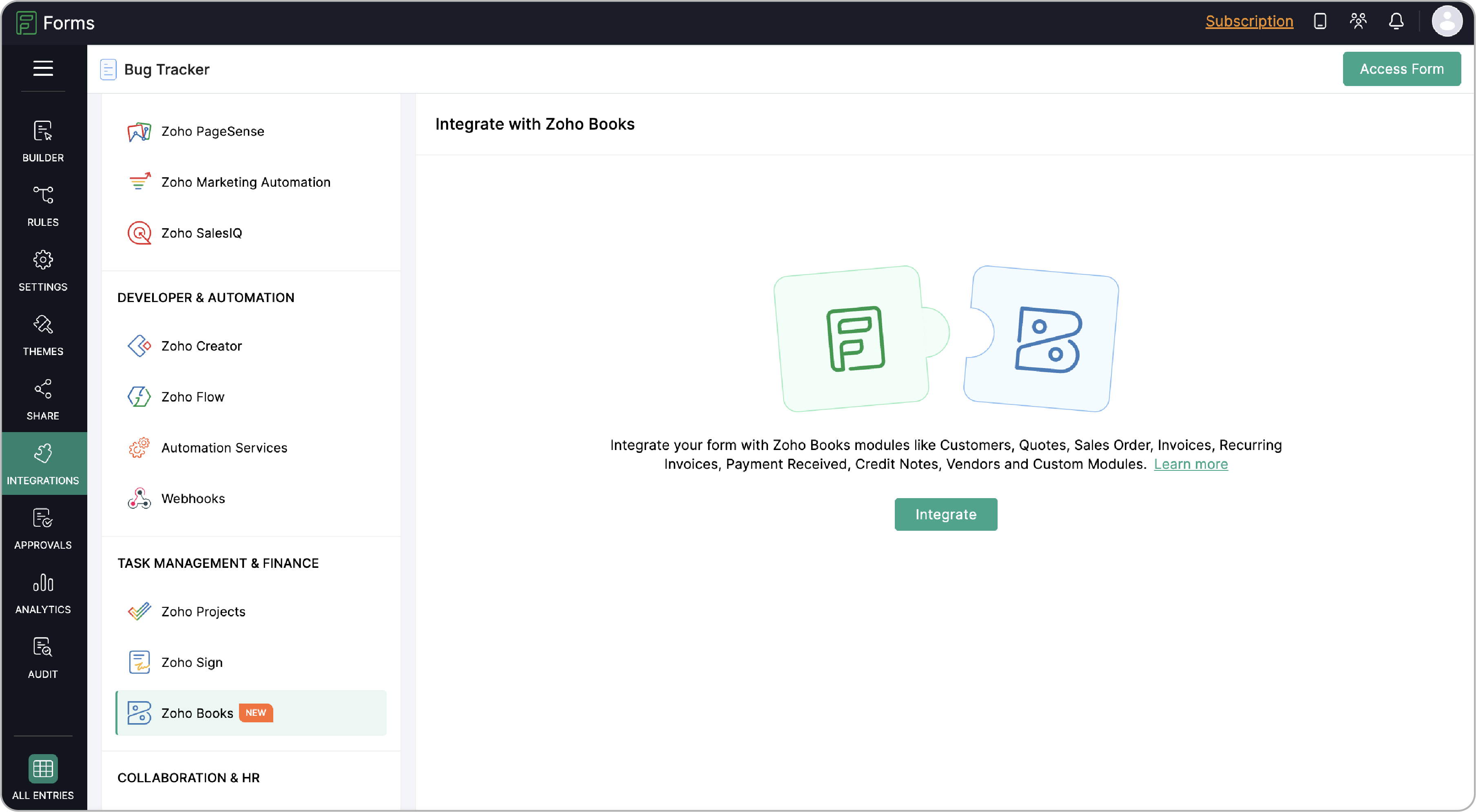Click the Integrate with Zoho Books heading
This screenshot has height=812, width=1476.
point(535,124)
